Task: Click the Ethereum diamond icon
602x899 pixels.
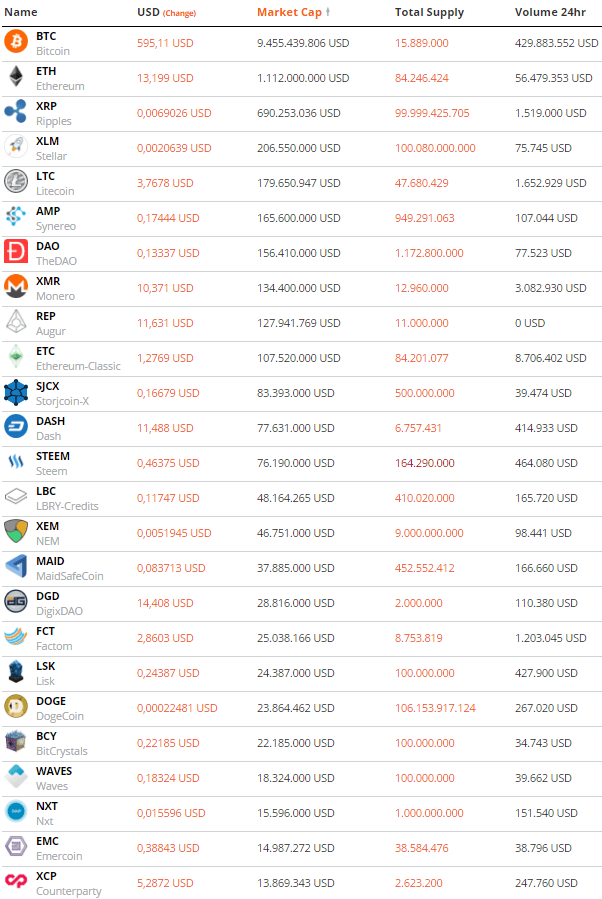Action: pos(17,77)
